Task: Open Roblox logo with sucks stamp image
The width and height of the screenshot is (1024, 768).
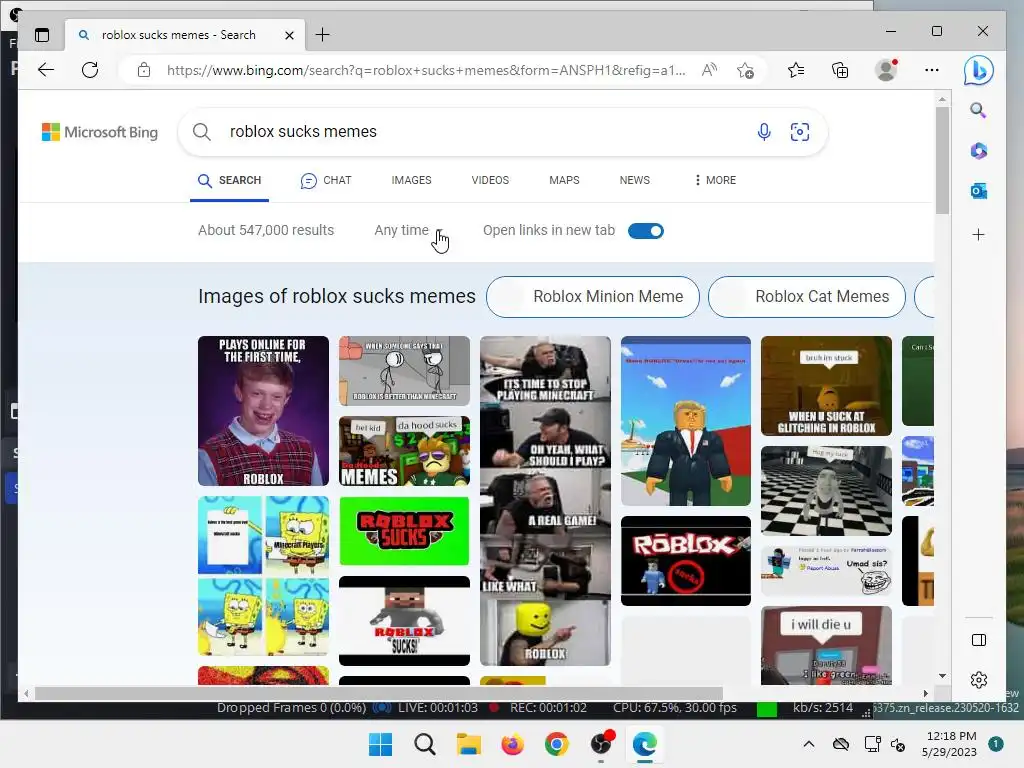Action: click(686, 561)
